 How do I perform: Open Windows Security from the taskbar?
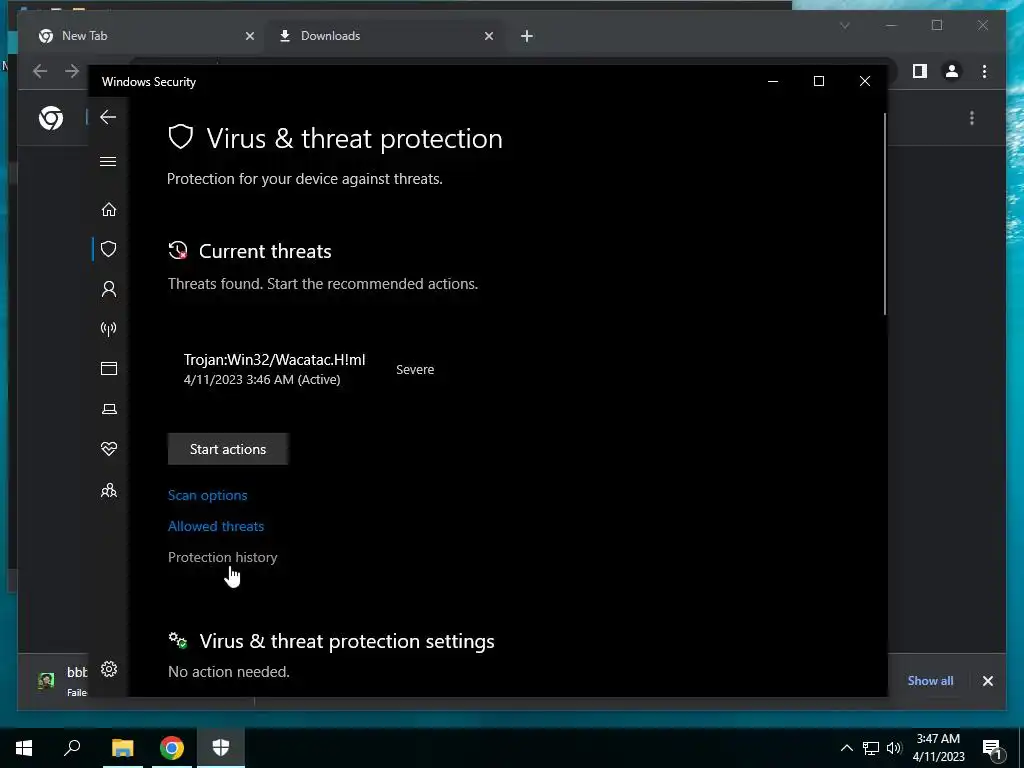(x=221, y=748)
